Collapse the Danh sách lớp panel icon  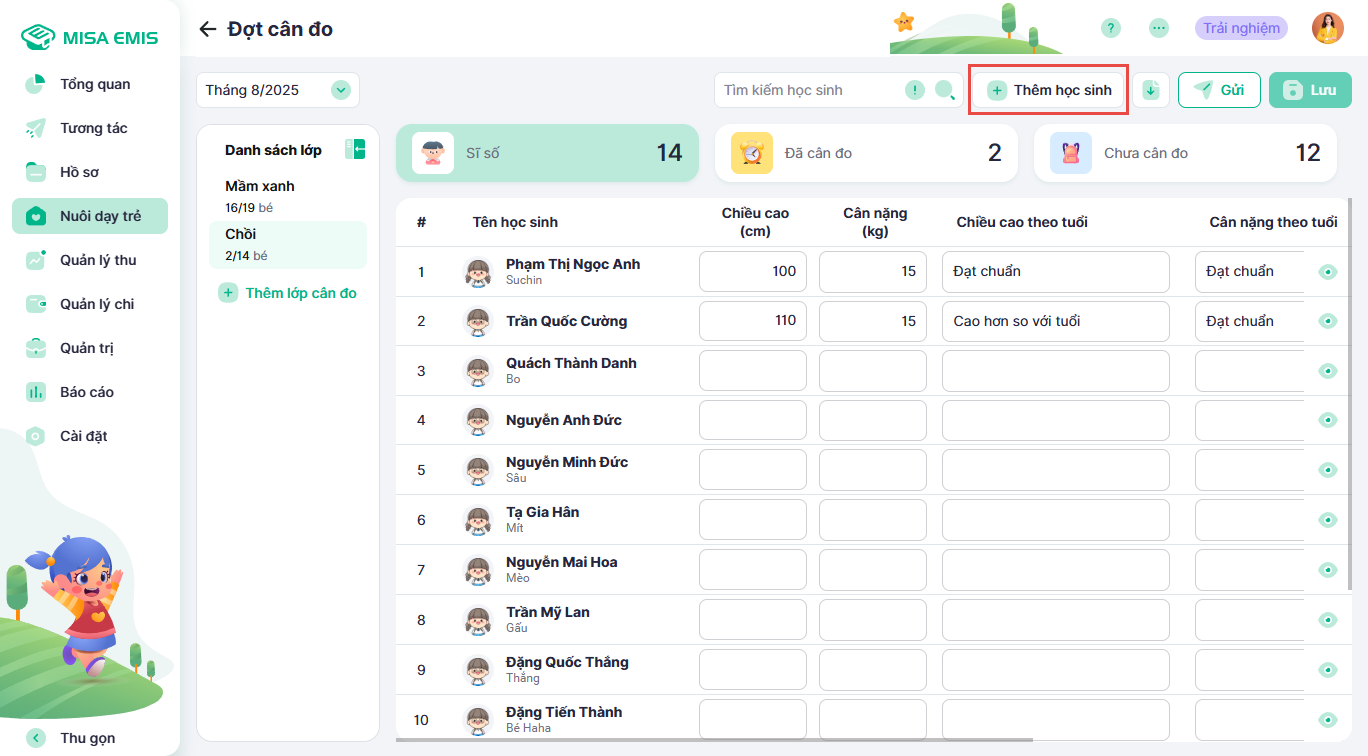tap(355, 149)
